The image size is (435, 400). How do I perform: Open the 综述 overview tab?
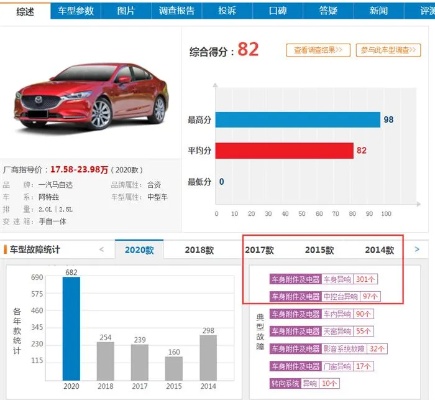coord(25,11)
